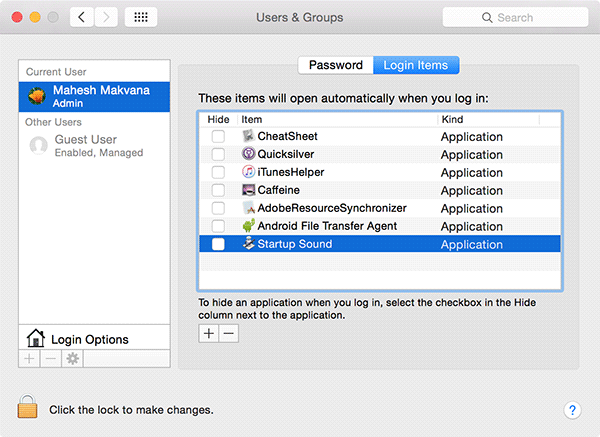The height and width of the screenshot is (437, 600).
Task: Click the Android File Transfer Agent icon
Action: (x=248, y=227)
